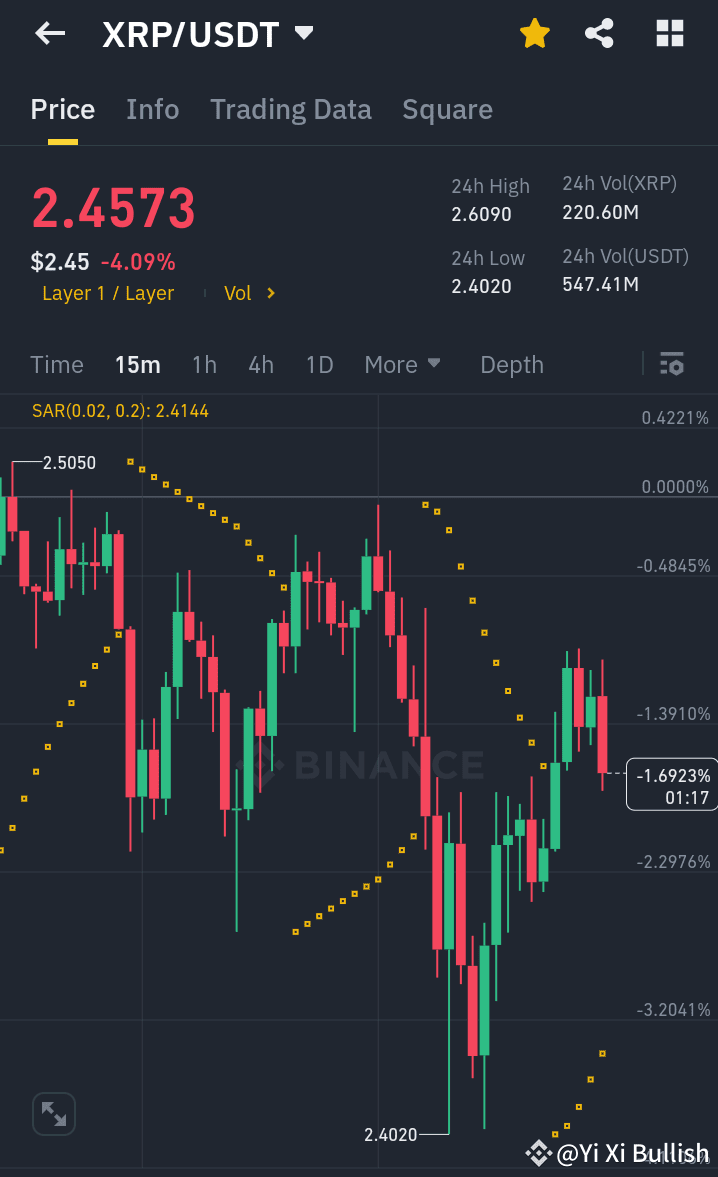
Task: Toggle XRP/USDT as favorite with star
Action: [535, 33]
